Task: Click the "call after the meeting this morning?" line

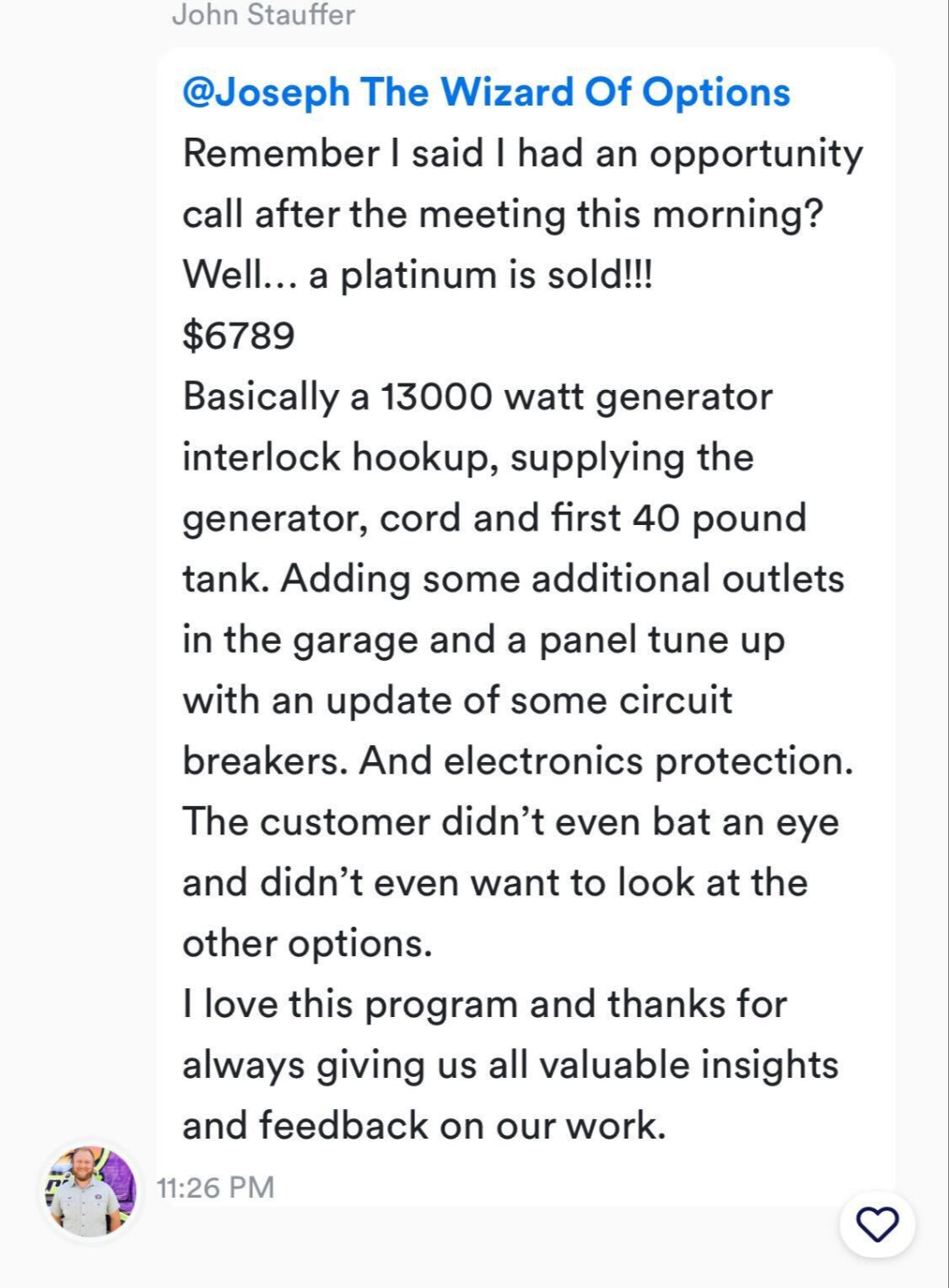Action: point(503,215)
